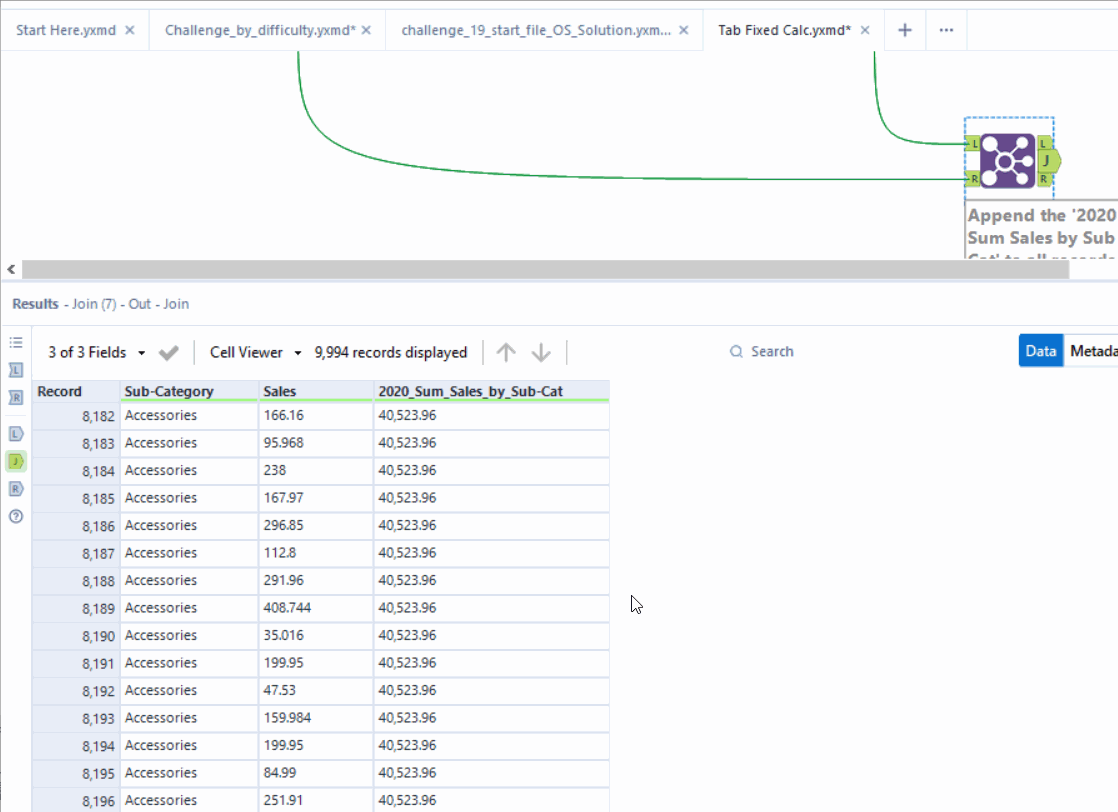Screen dimensions: 1118x812
Task: Select the R input anchor in Results sidebar
Action: point(15,398)
